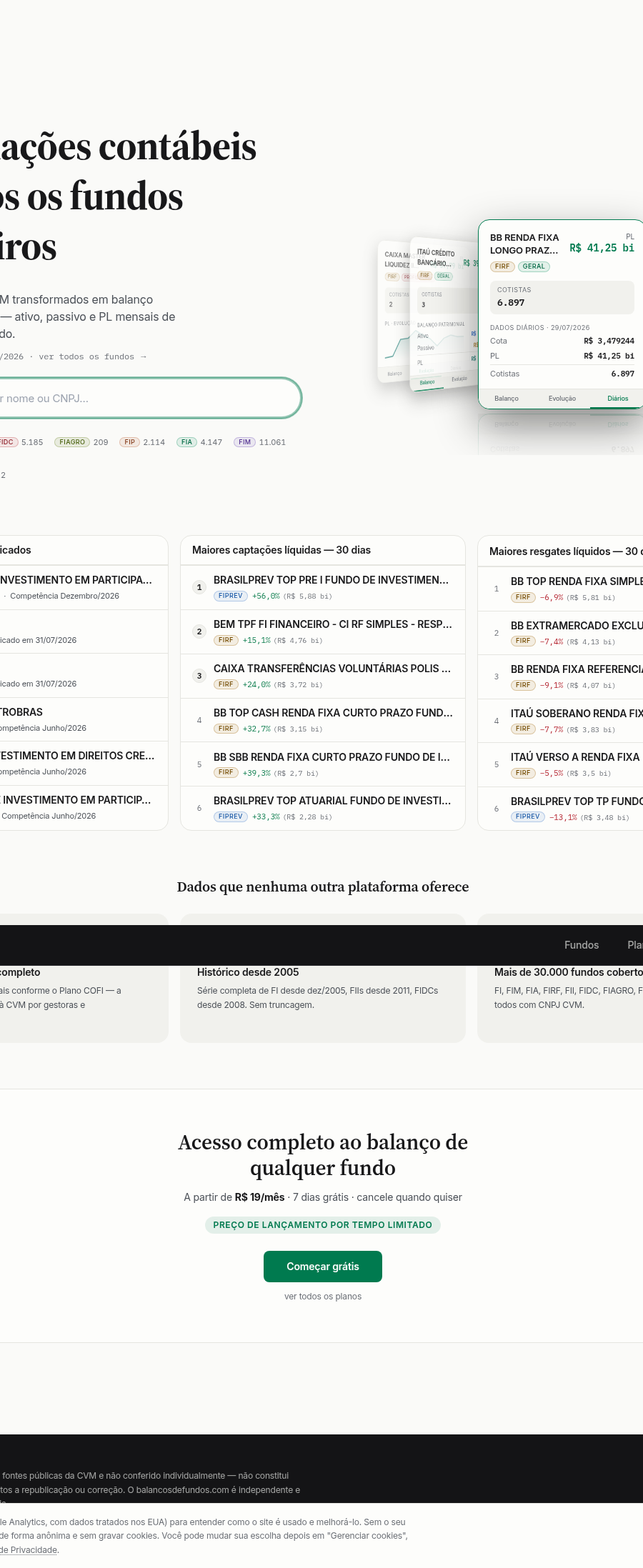
Task: Filter by the FIA category badge
Action: tap(186, 442)
